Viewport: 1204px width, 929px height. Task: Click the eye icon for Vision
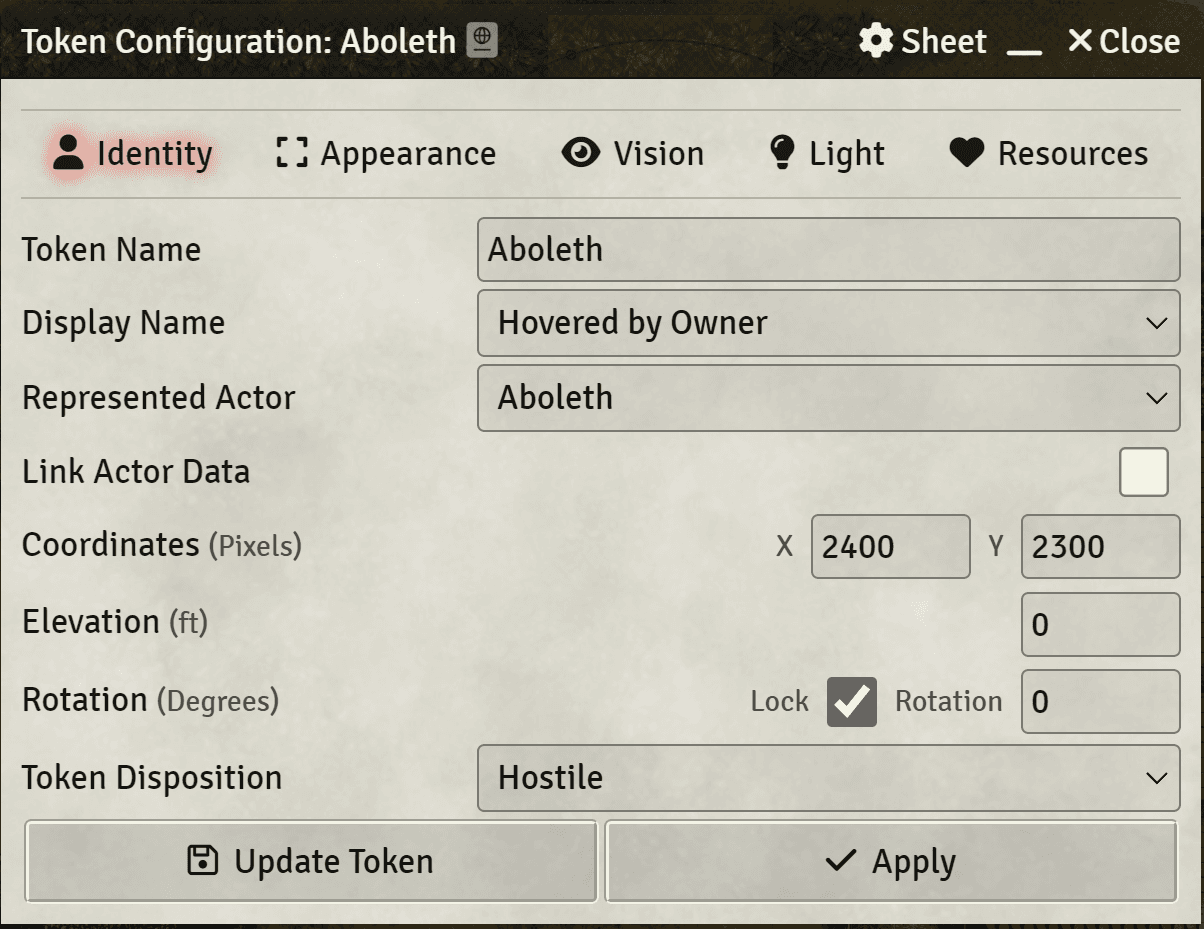[x=581, y=153]
